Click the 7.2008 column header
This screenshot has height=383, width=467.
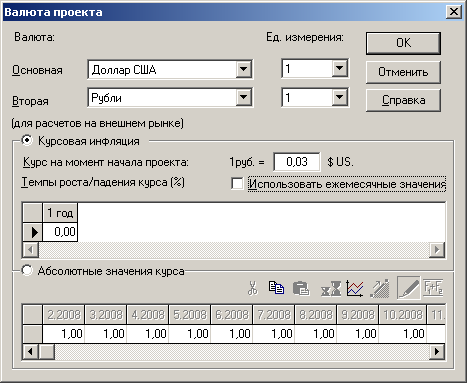pos(274,314)
